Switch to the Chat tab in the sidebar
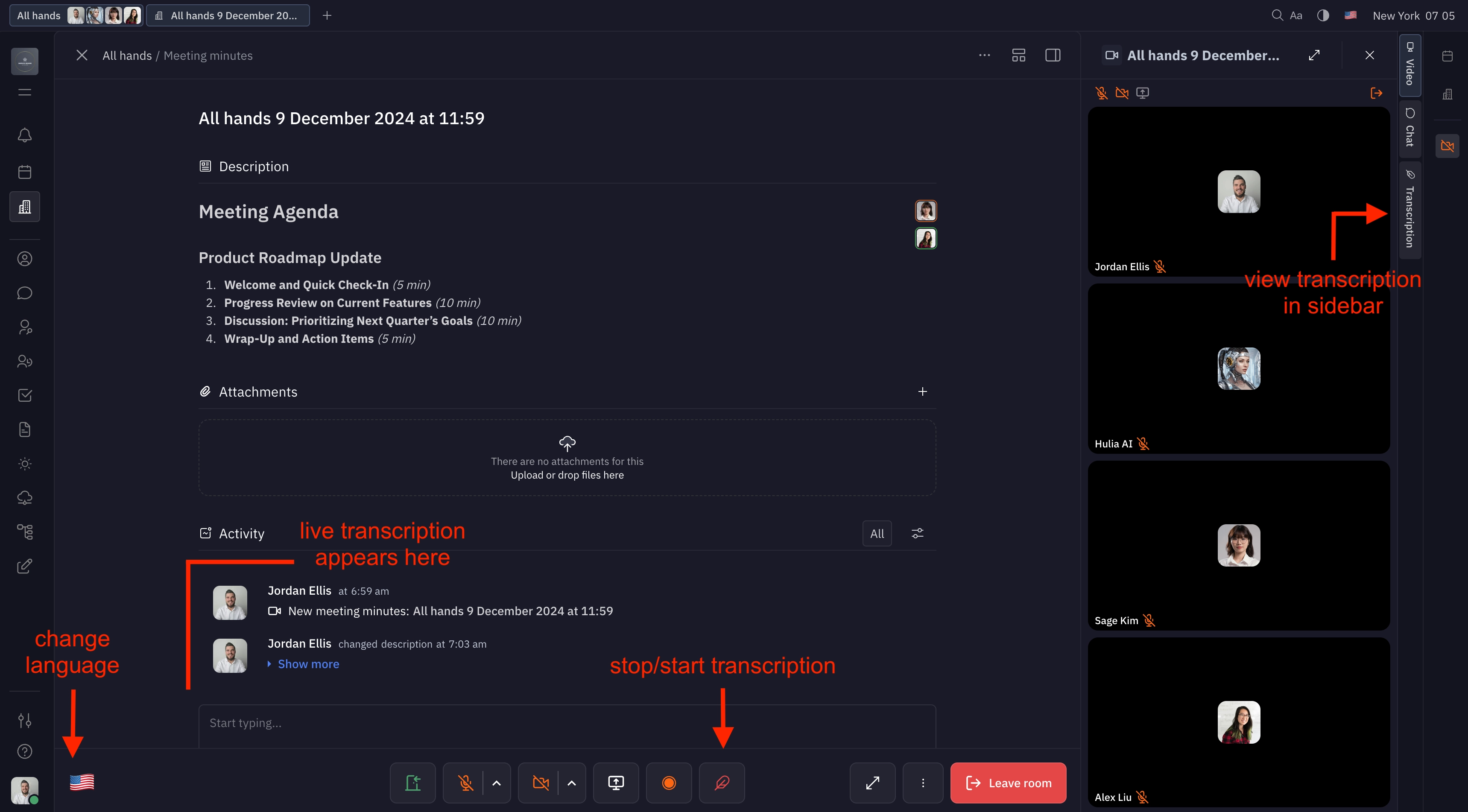The height and width of the screenshot is (812, 1468). pos(1410,129)
